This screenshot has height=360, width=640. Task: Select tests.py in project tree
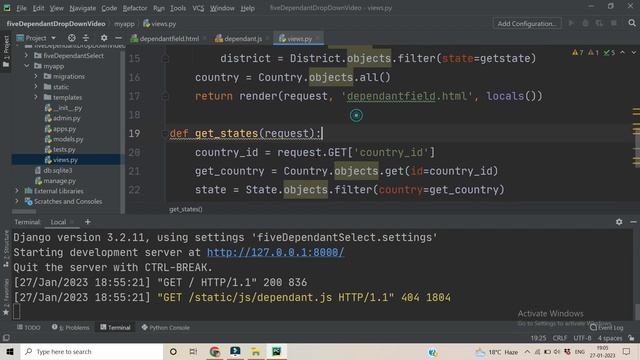click(x=60, y=149)
